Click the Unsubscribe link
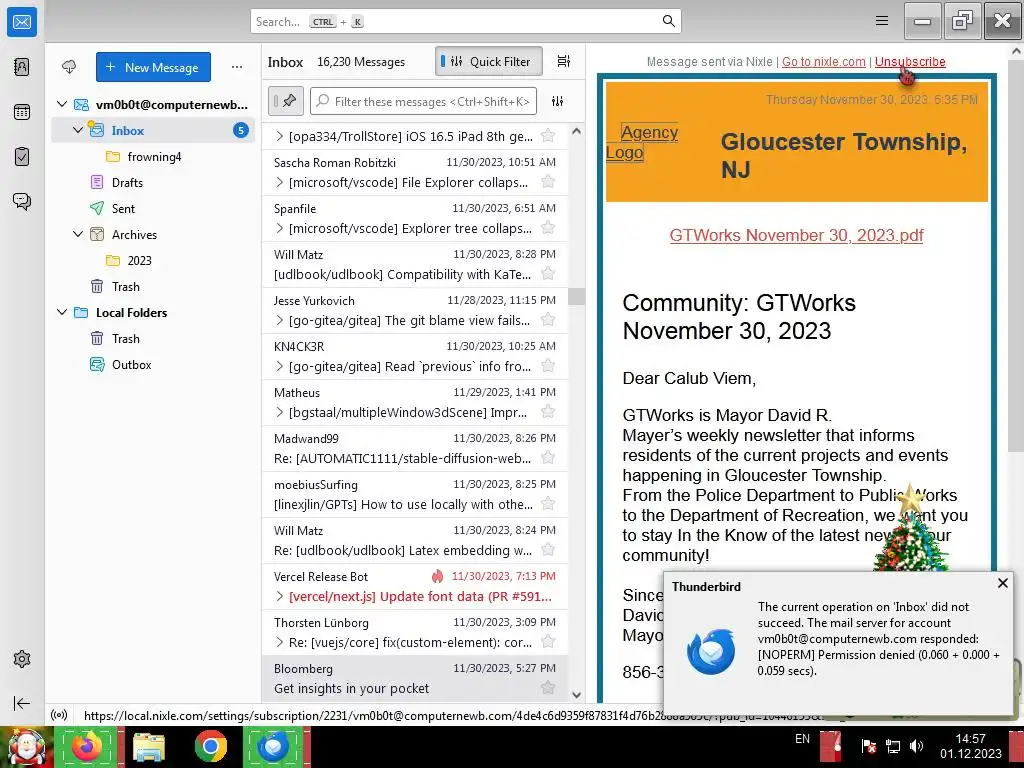The image size is (1024, 768). (910, 61)
